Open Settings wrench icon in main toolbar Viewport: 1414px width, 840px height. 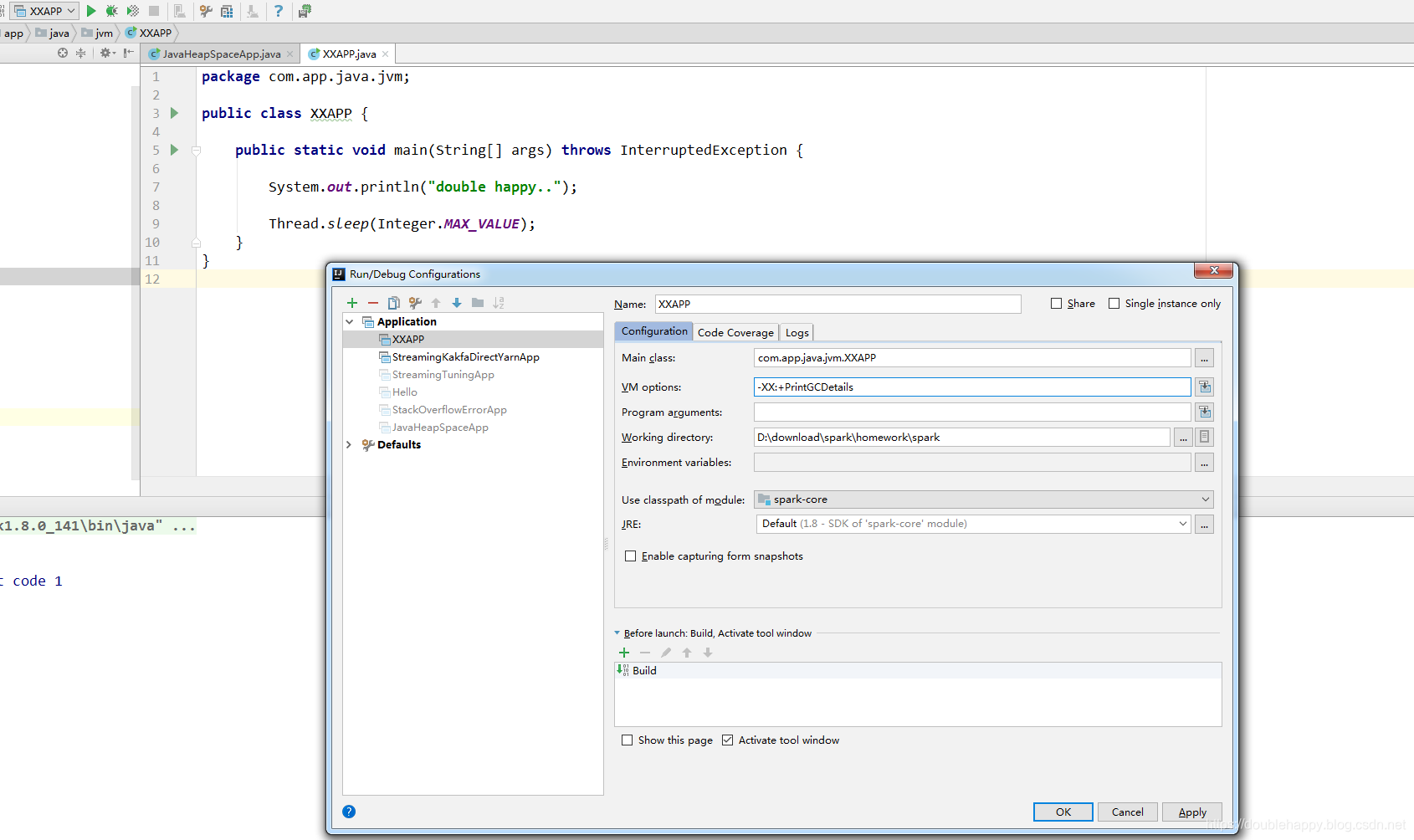[206, 11]
